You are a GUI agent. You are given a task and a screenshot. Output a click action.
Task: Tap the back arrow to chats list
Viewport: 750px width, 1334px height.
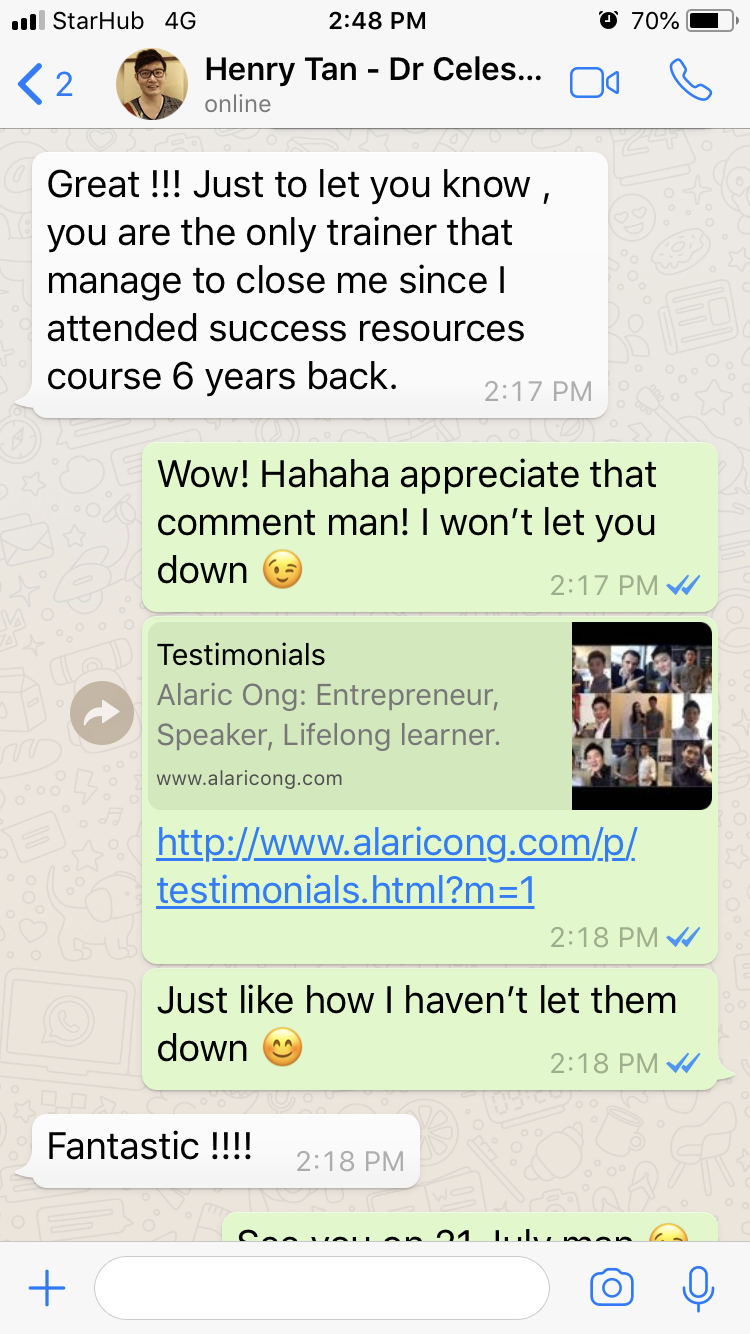tap(30, 84)
